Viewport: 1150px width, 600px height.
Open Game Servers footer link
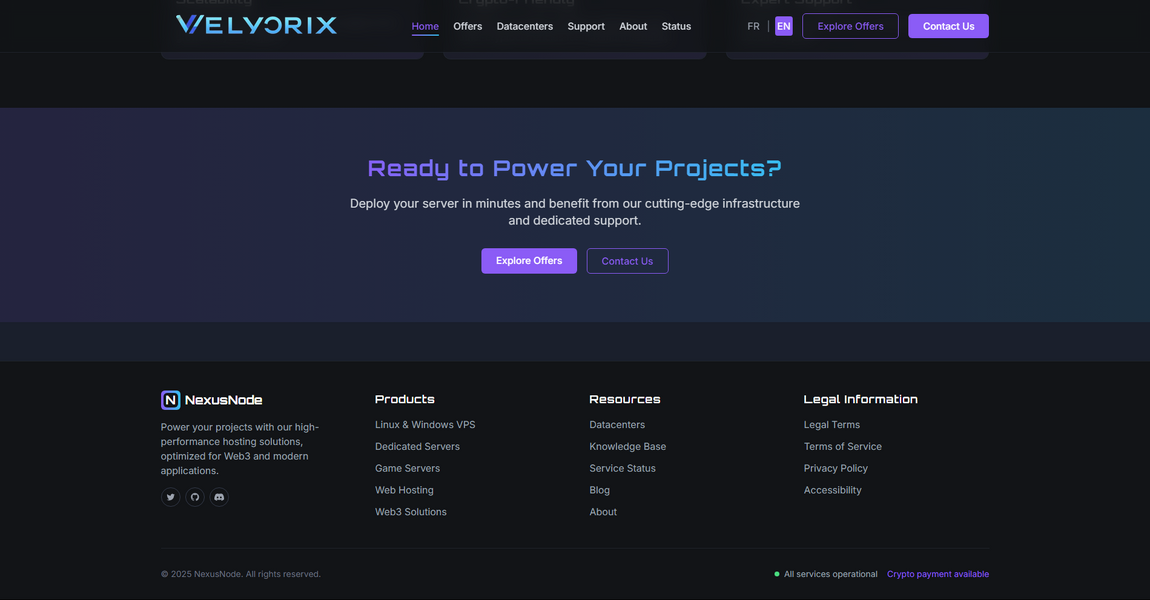point(407,468)
